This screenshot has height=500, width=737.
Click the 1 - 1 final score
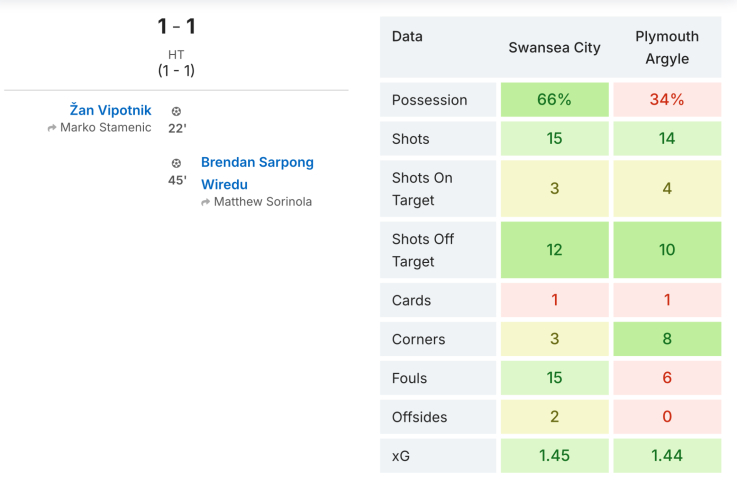pyautogui.click(x=176, y=27)
